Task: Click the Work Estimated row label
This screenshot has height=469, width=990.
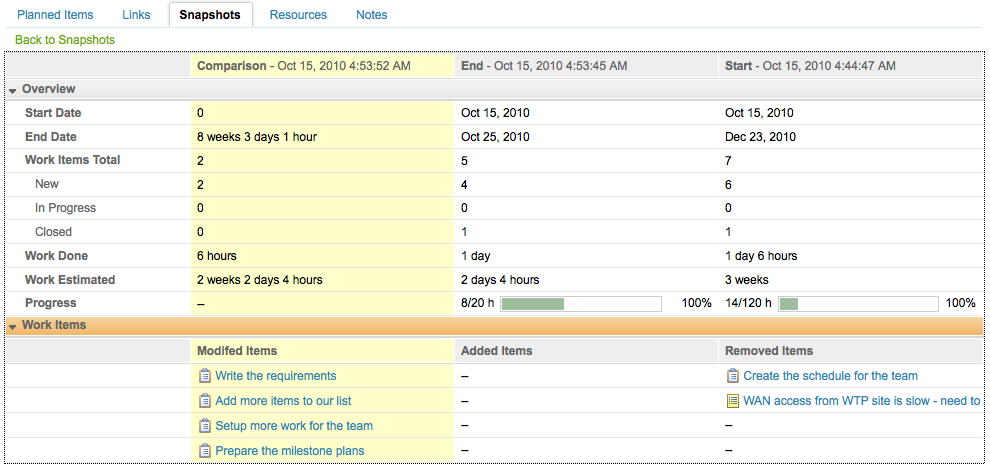Action: coord(70,280)
